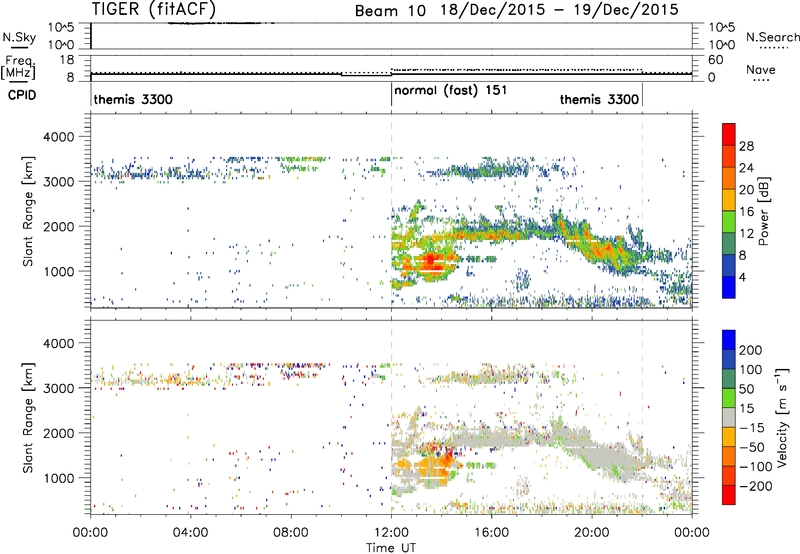Click the N.Sky legend label
The height and width of the screenshot is (554, 800).
(x=19, y=37)
